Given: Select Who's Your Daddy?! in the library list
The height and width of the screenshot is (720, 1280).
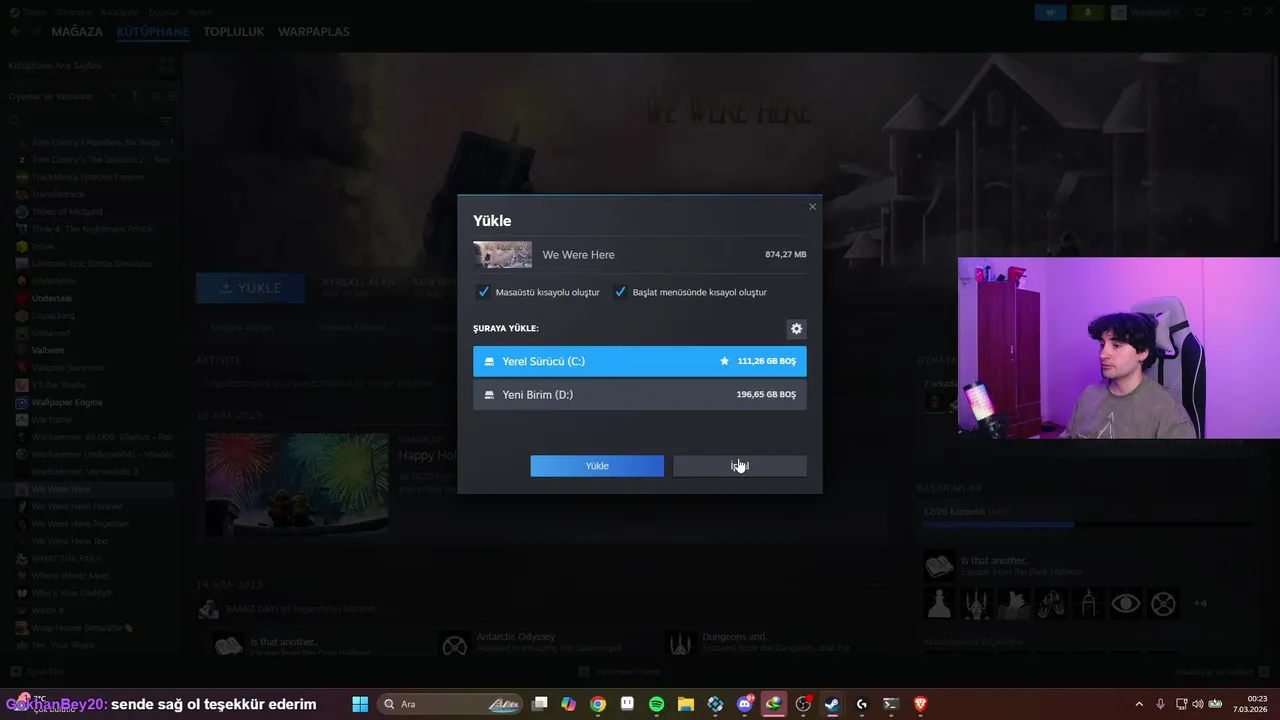Looking at the screenshot, I should pos(72,593).
